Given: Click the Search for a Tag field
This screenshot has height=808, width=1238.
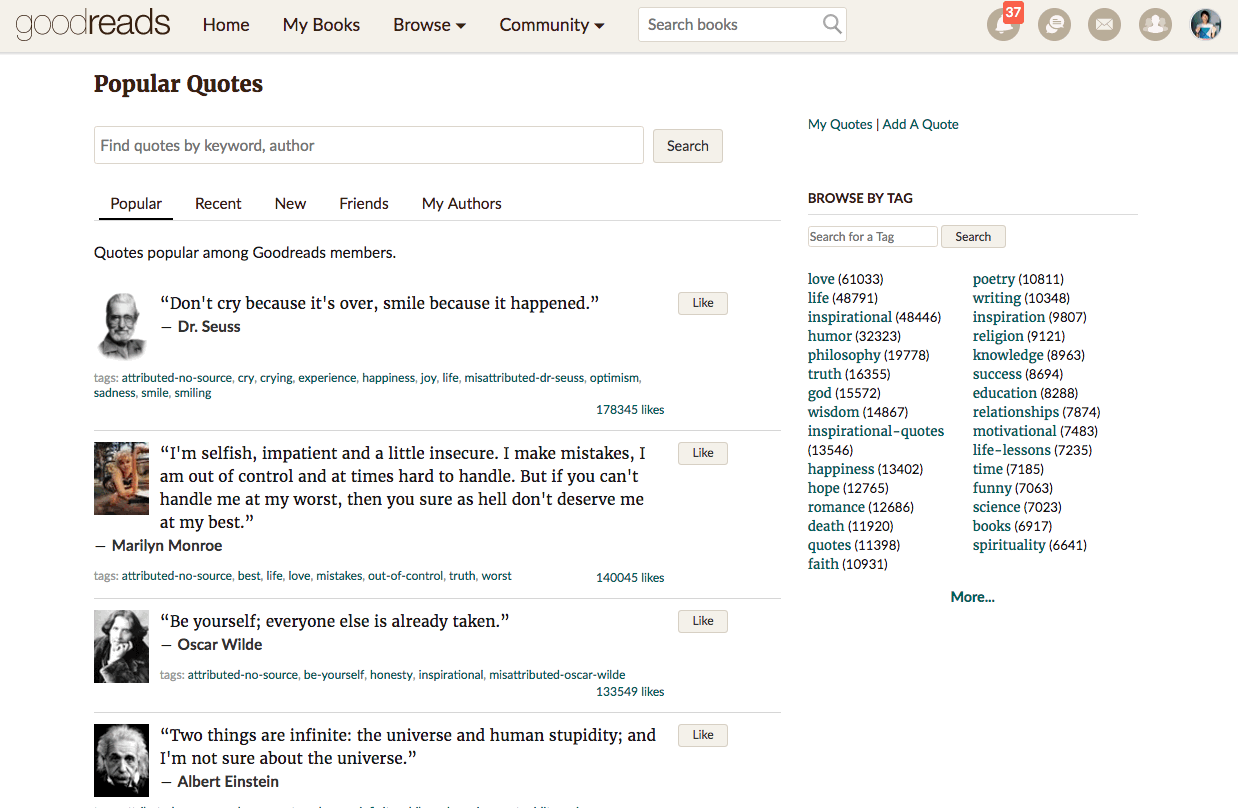Looking at the screenshot, I should point(872,237).
